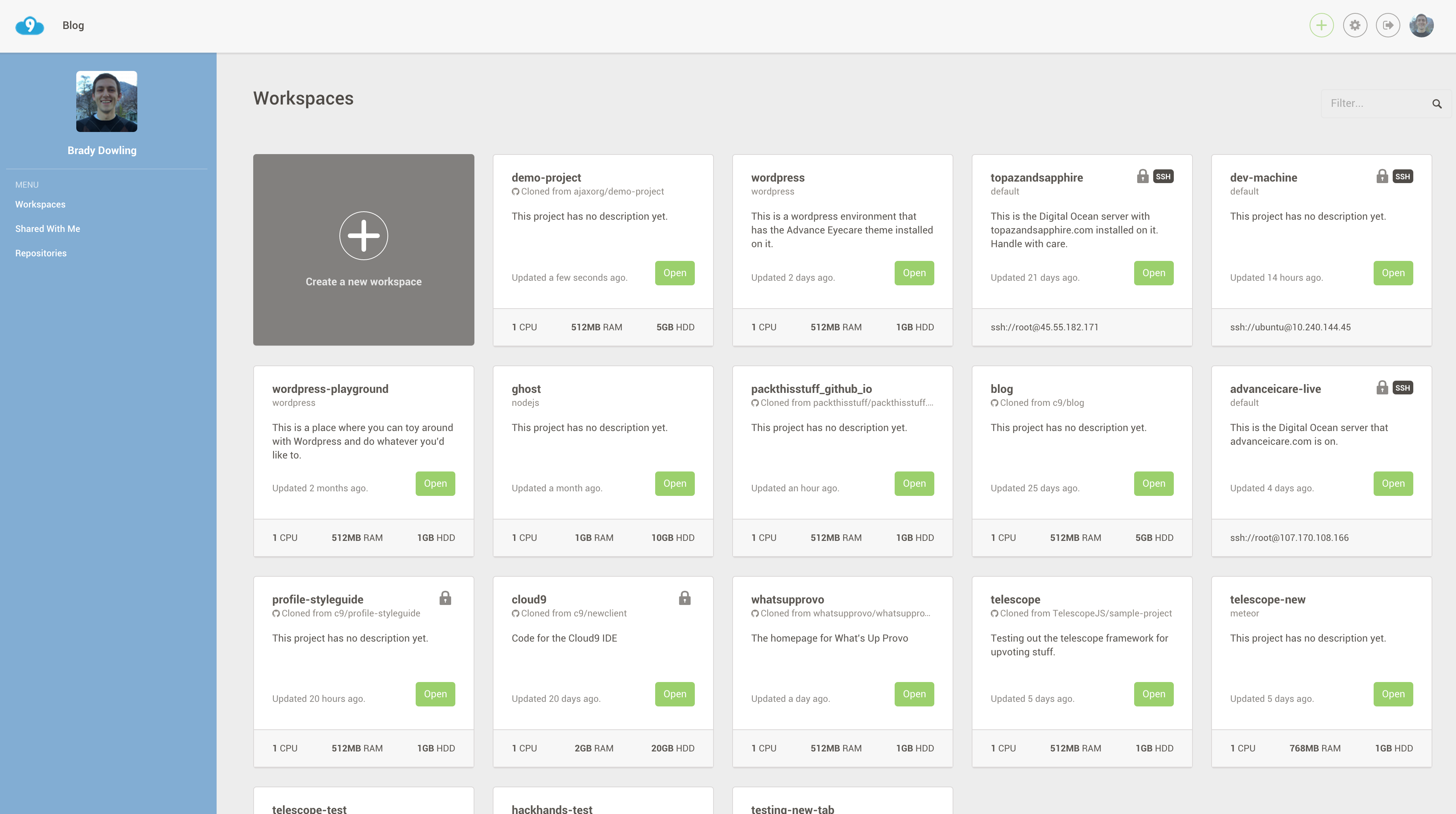Click the lock icon on topazandsapphire
The height and width of the screenshot is (814, 1456).
(x=1142, y=176)
